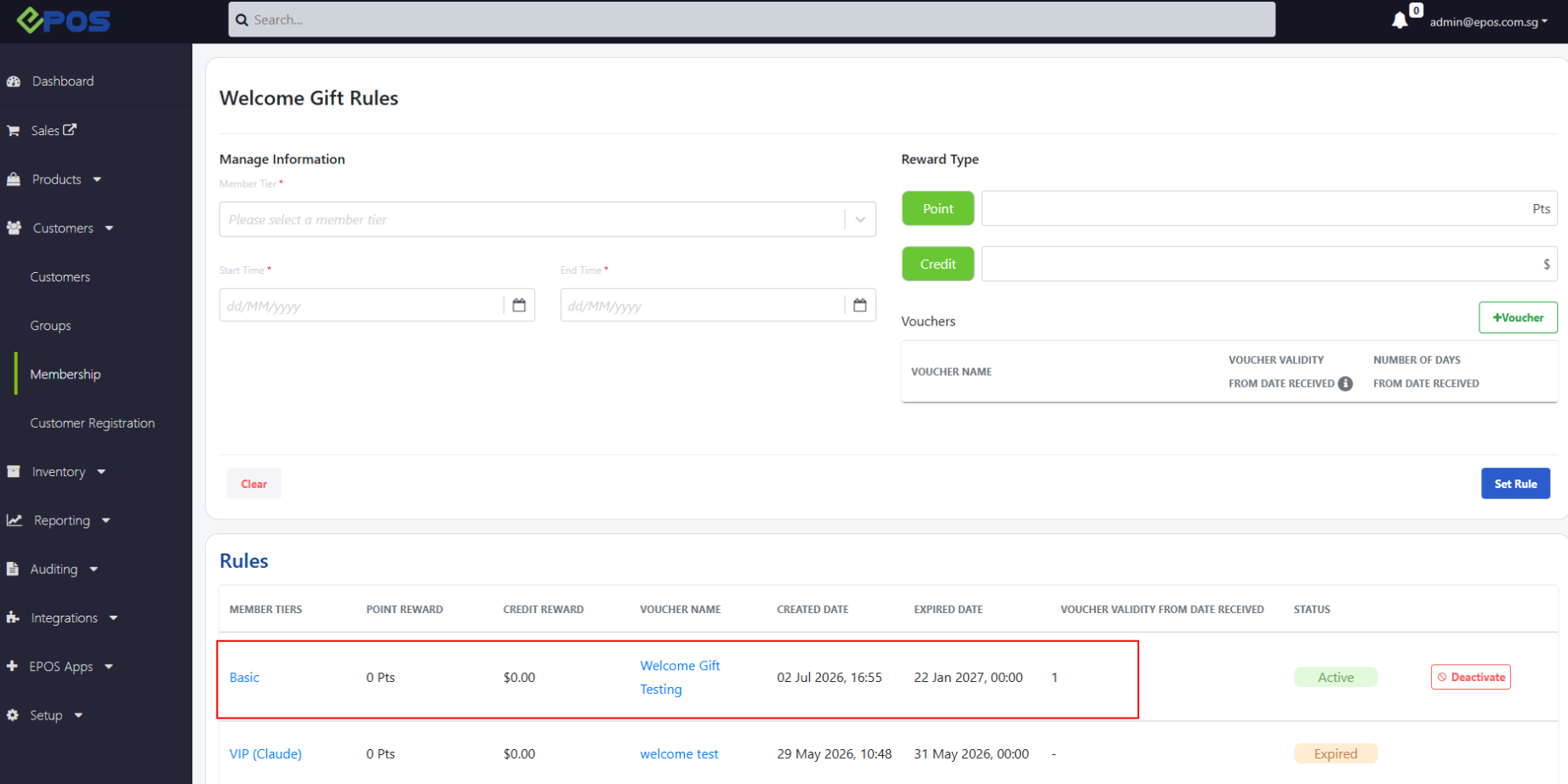Expand the Integrations menu arrow
The image size is (1568, 784).
pyautogui.click(x=113, y=618)
